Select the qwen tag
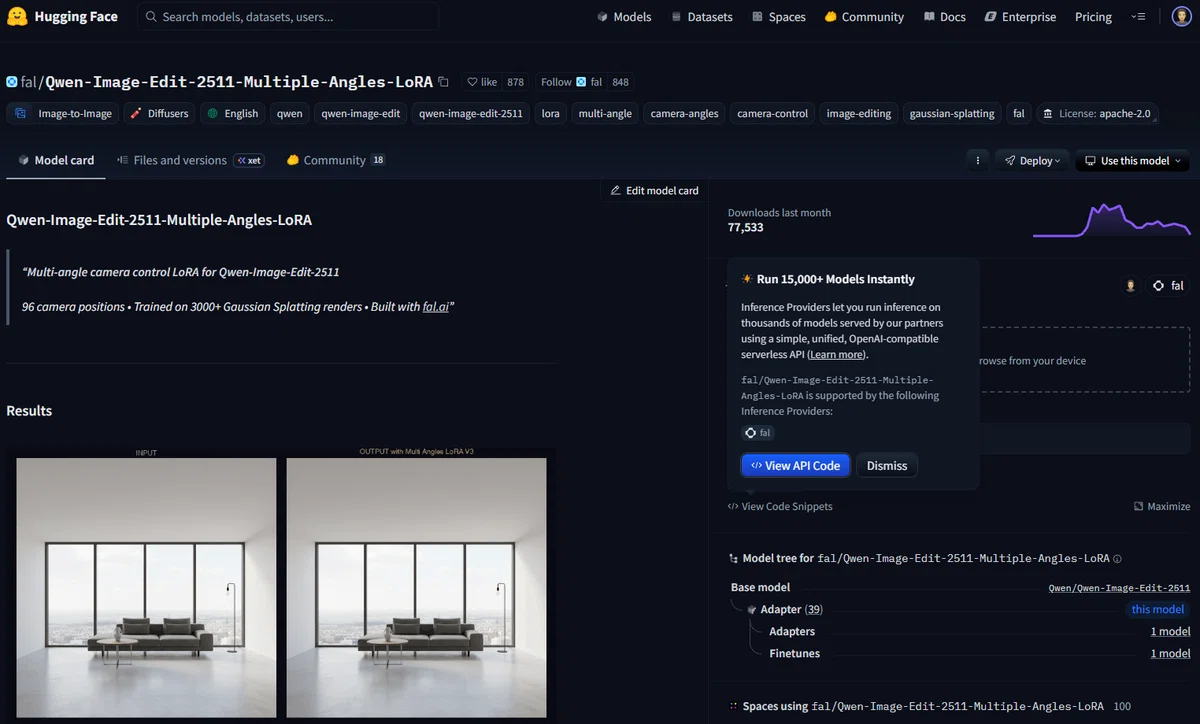Screen dimensions: 1200x724 (290, 113)
